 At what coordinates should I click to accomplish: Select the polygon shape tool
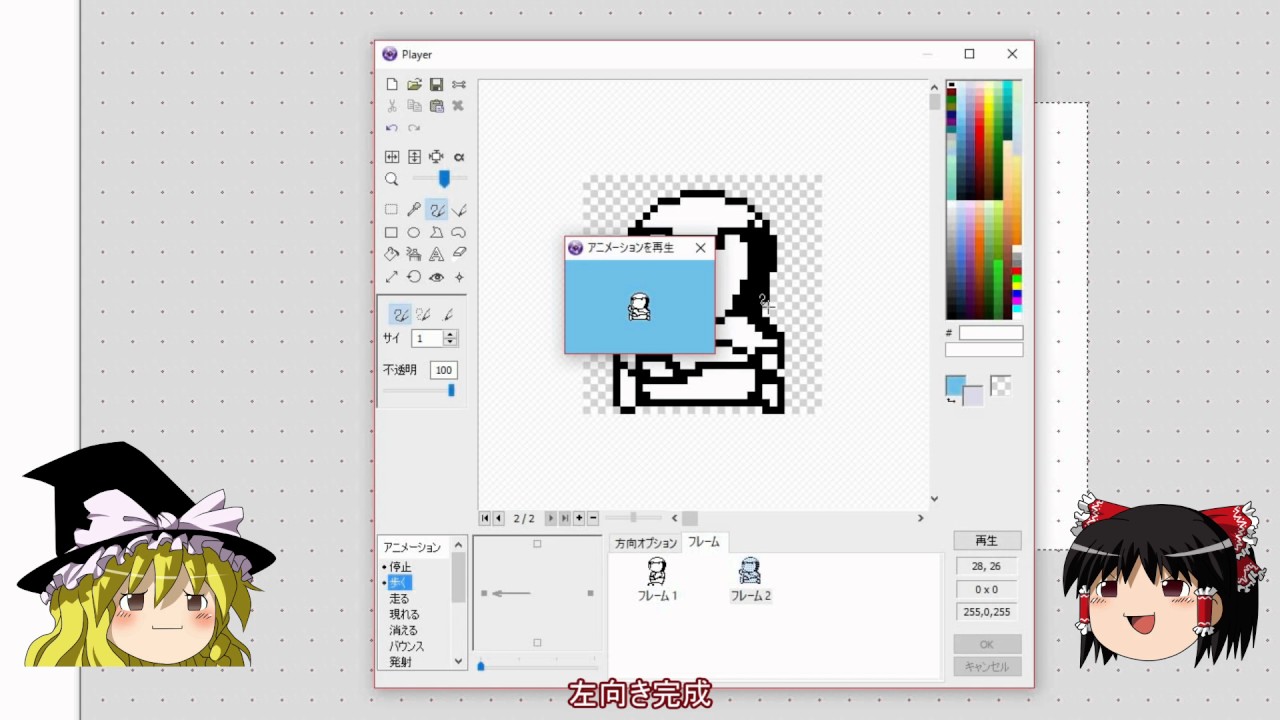pos(436,232)
